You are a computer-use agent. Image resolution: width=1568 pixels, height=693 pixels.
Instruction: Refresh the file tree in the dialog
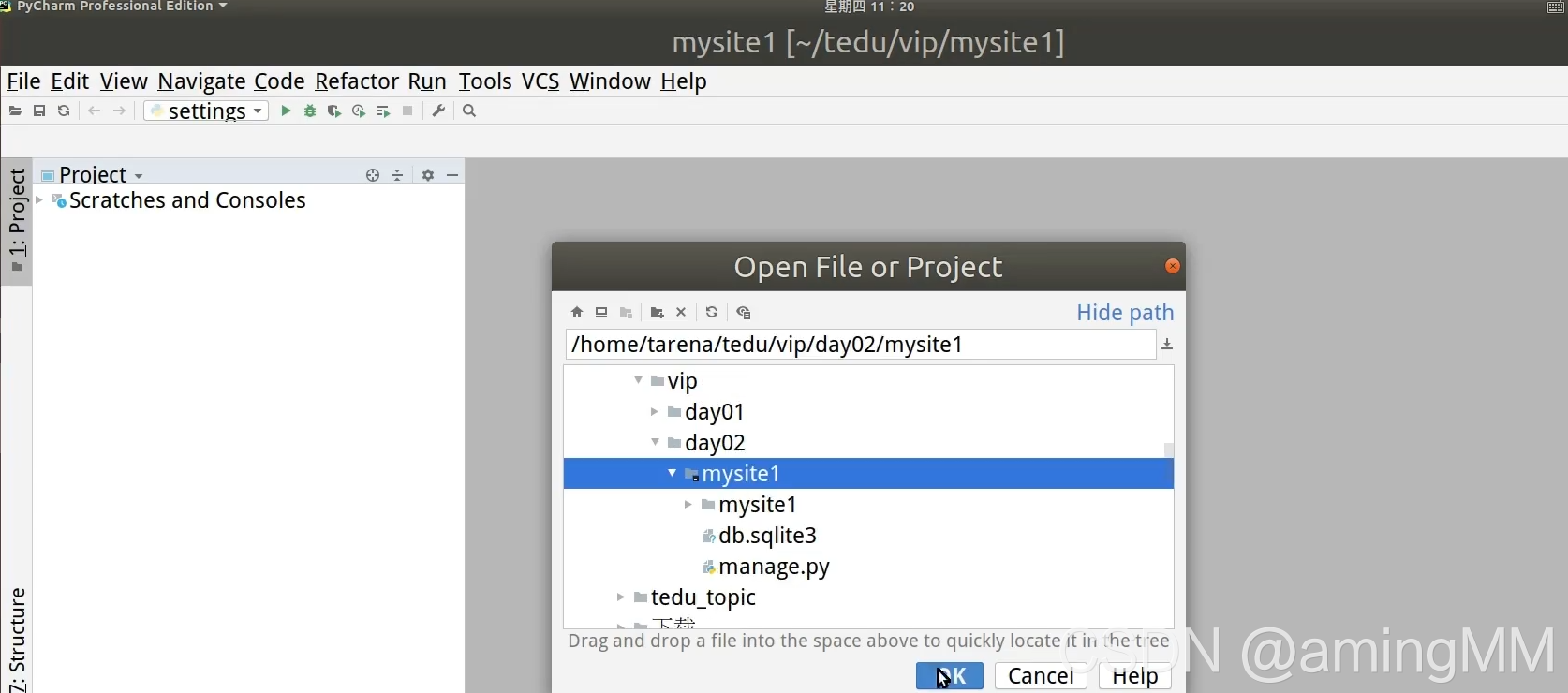[712, 312]
